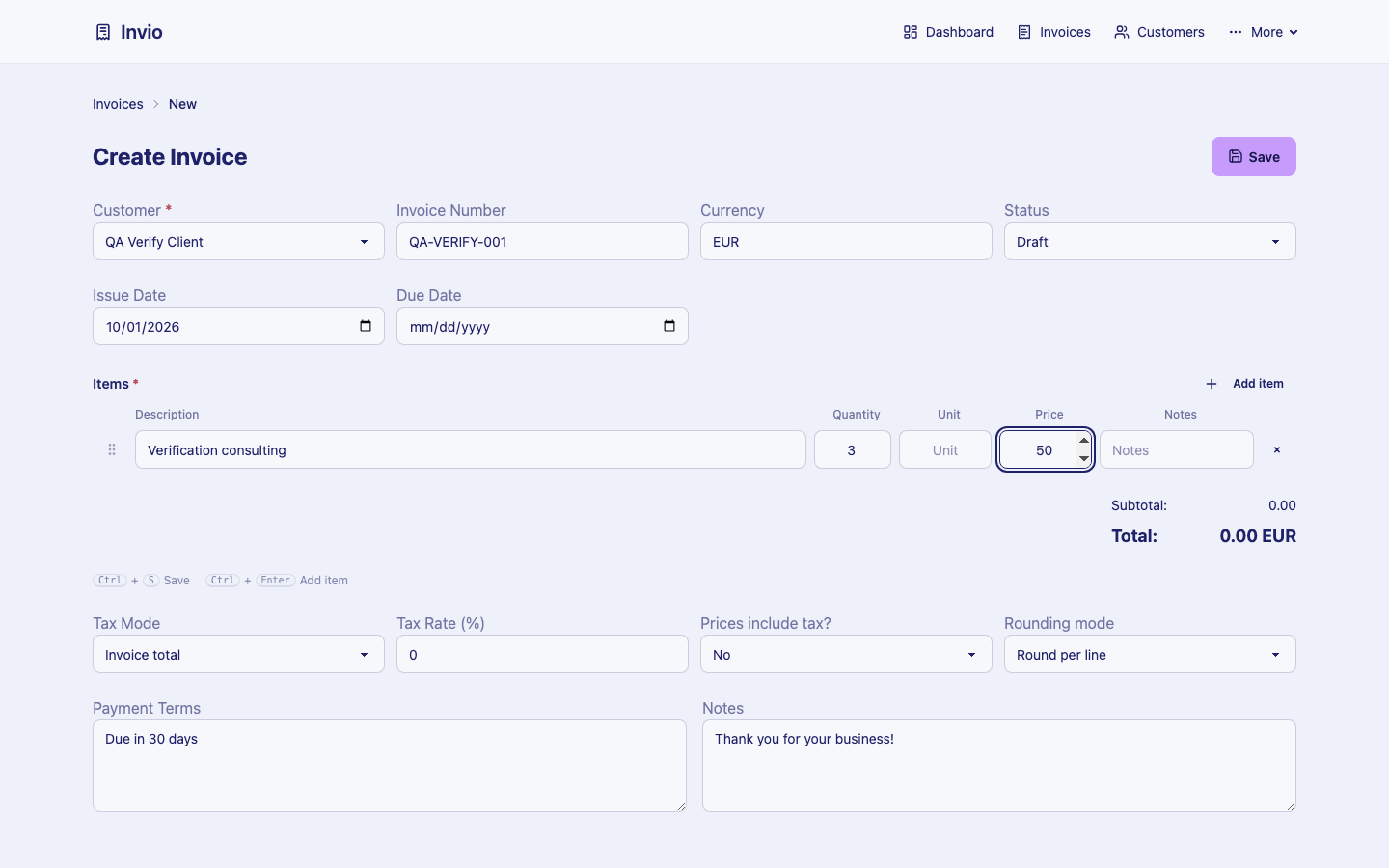Image resolution: width=1389 pixels, height=868 pixels.
Task: Open Issue Date calendar picker icon
Action: [366, 326]
